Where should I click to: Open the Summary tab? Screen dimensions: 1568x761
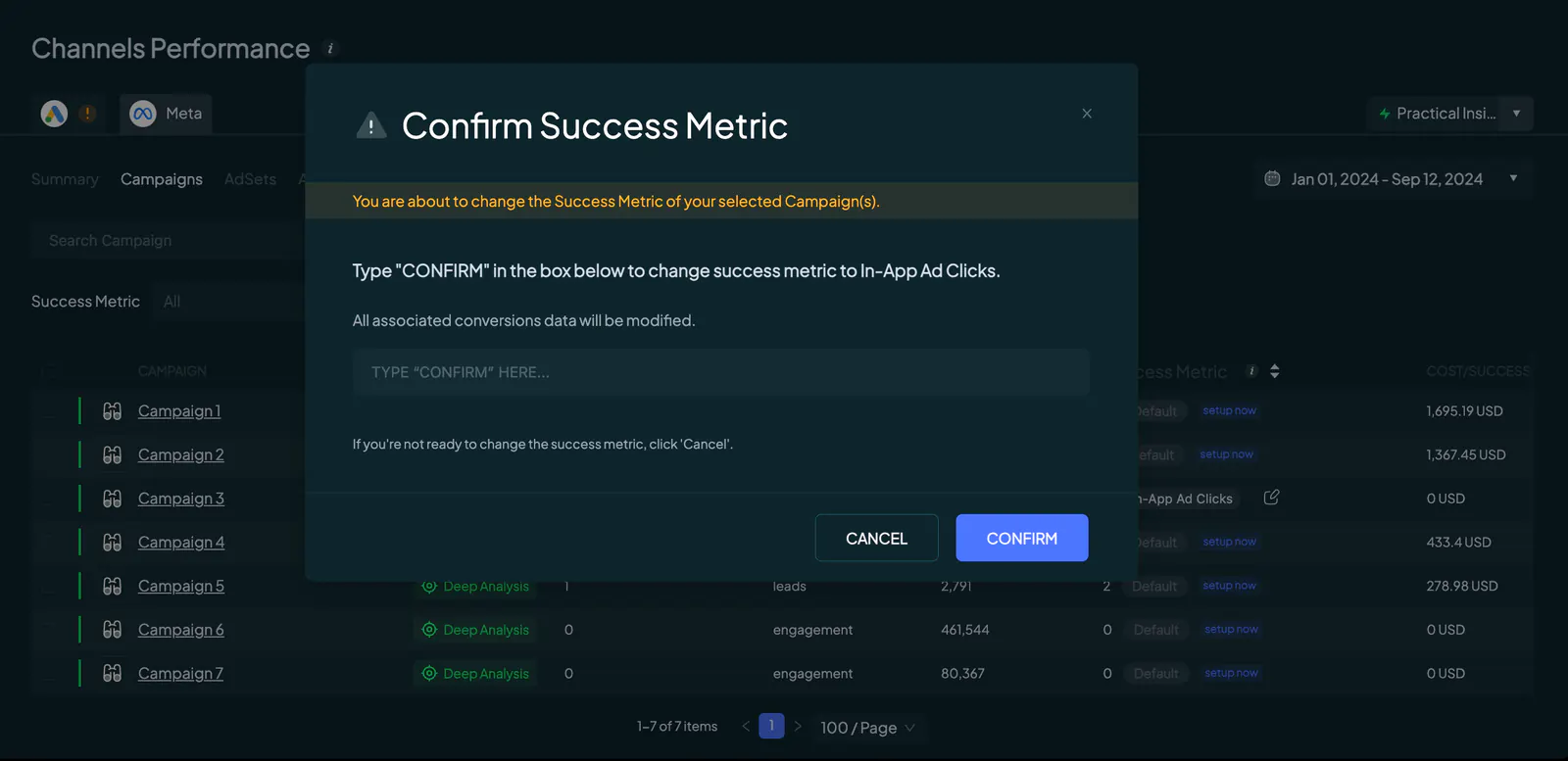click(x=65, y=179)
